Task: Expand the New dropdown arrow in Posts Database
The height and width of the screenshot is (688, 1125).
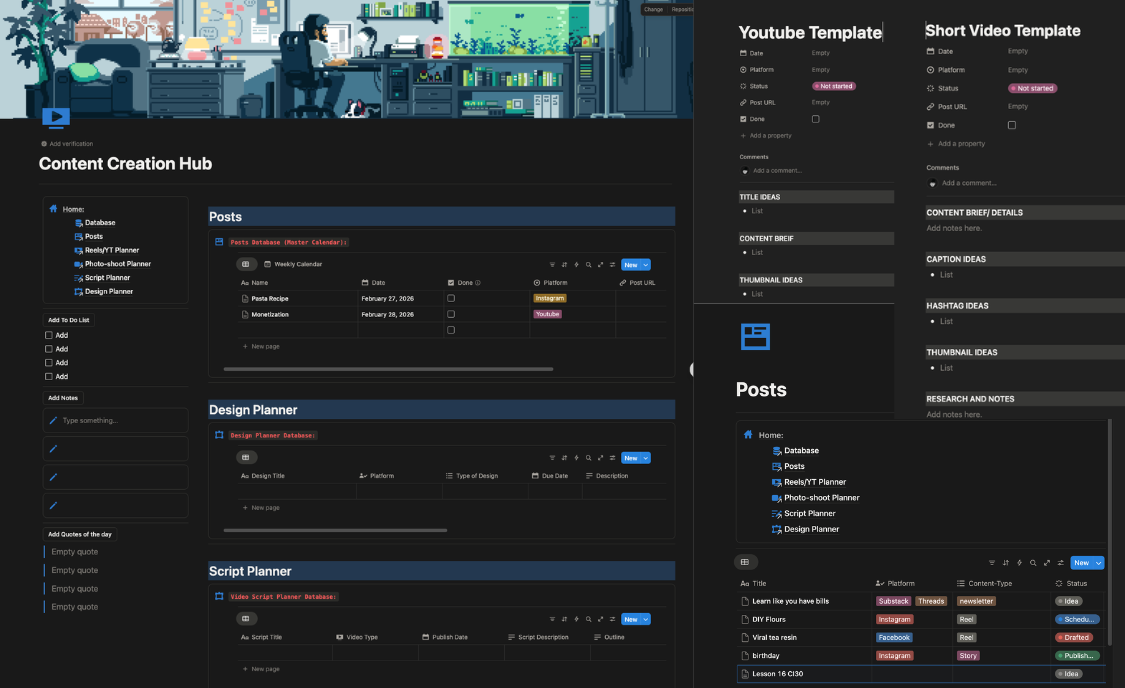Action: (x=646, y=265)
